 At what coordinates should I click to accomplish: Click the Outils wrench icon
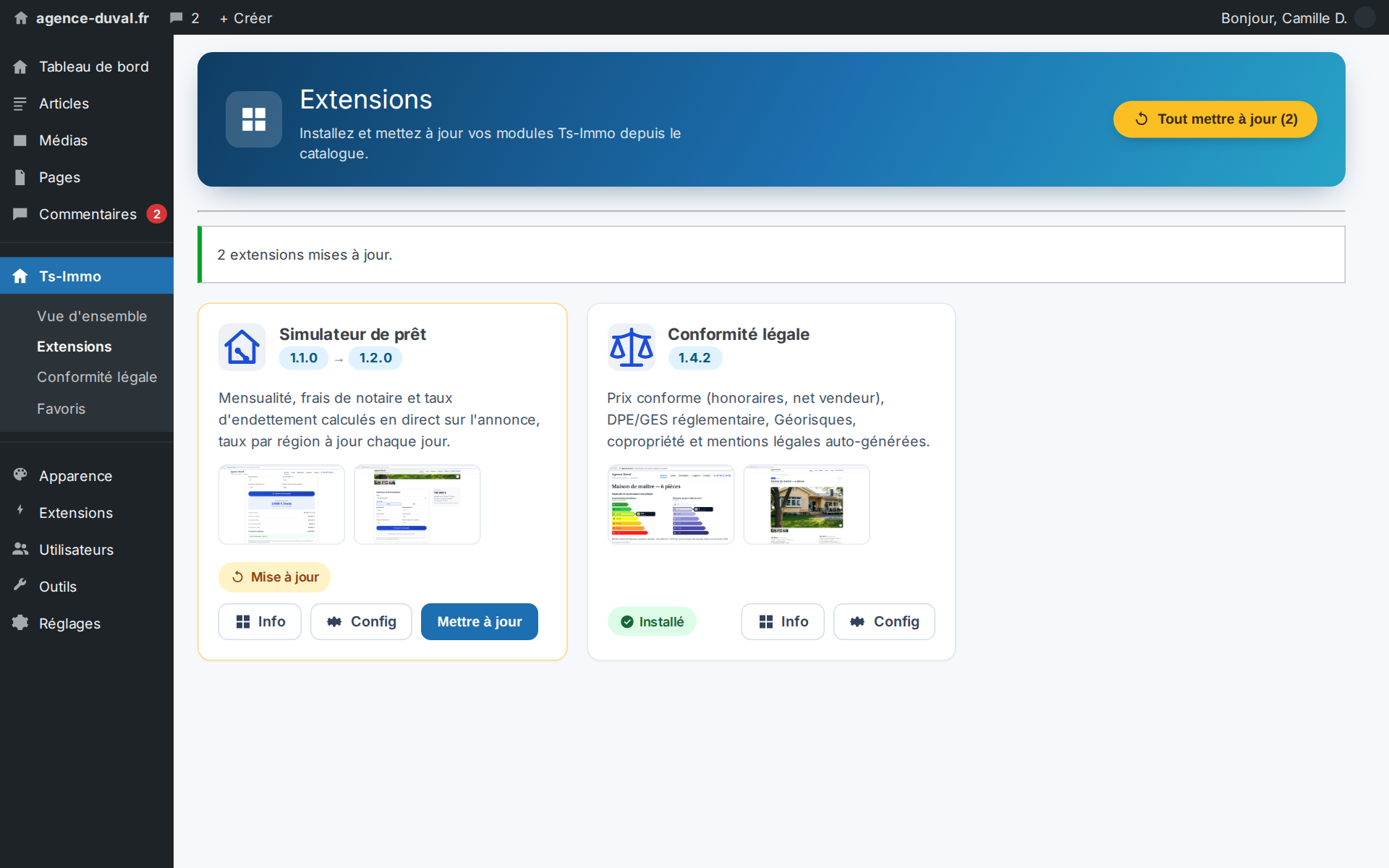coord(20,584)
